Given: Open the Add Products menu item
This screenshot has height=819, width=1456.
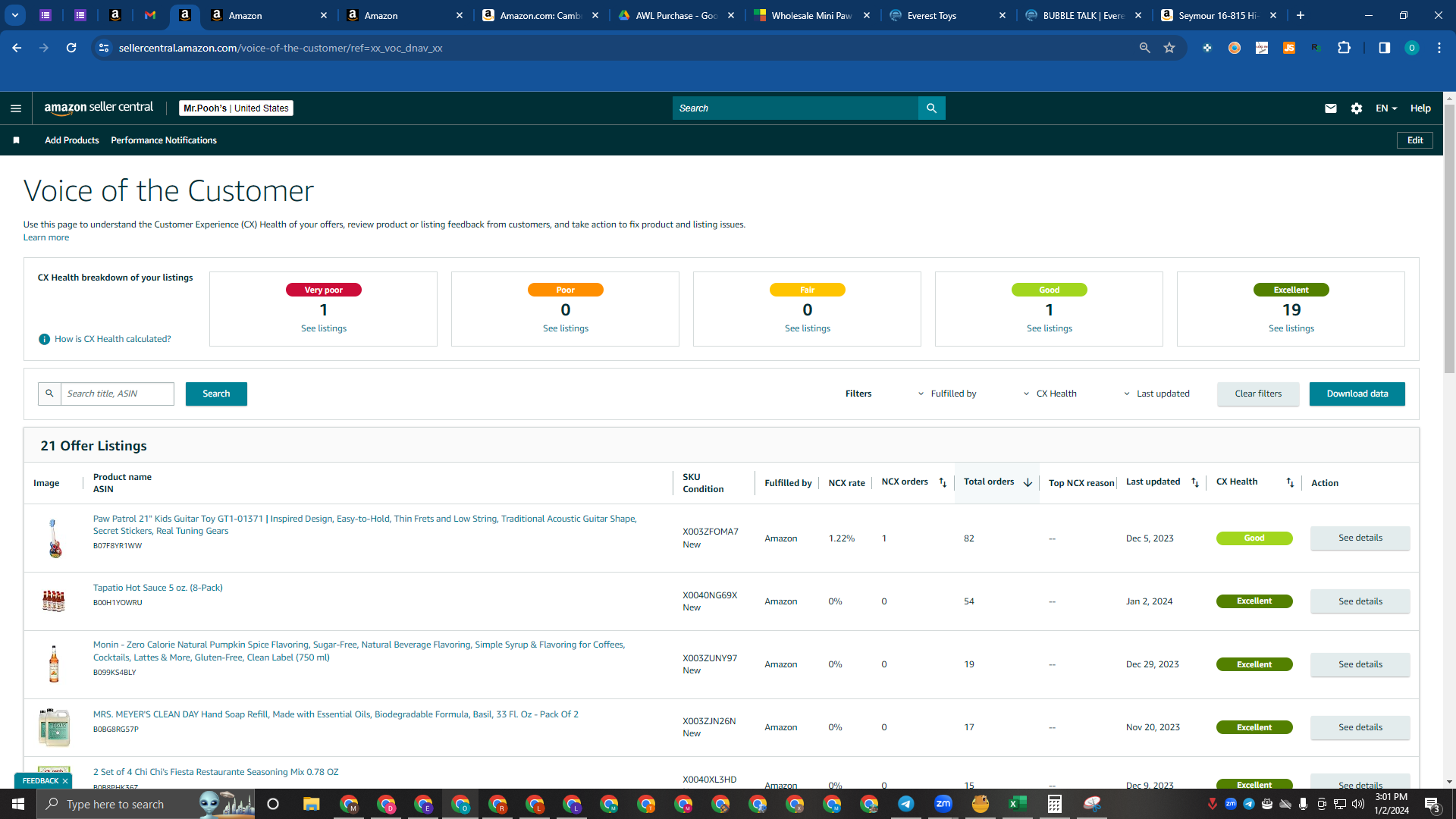Looking at the screenshot, I should pyautogui.click(x=72, y=140).
